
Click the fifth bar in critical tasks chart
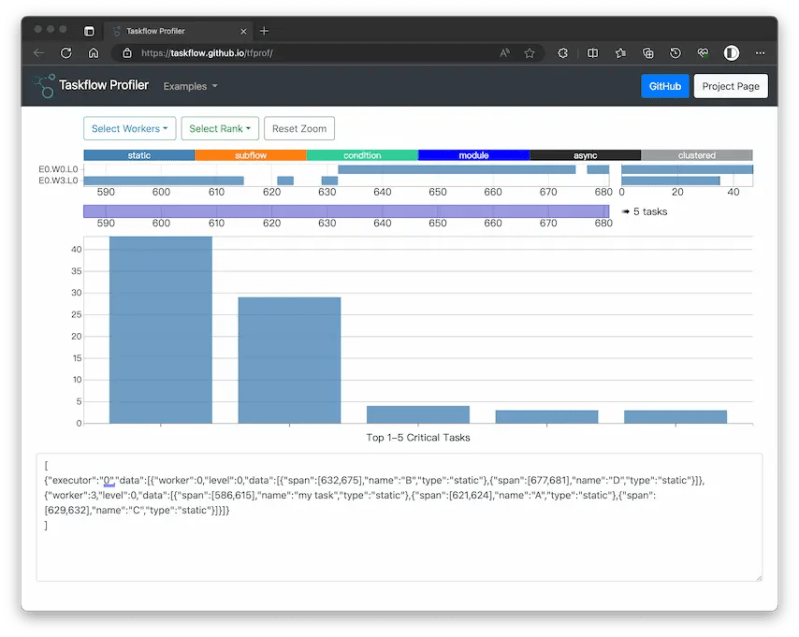click(x=675, y=416)
